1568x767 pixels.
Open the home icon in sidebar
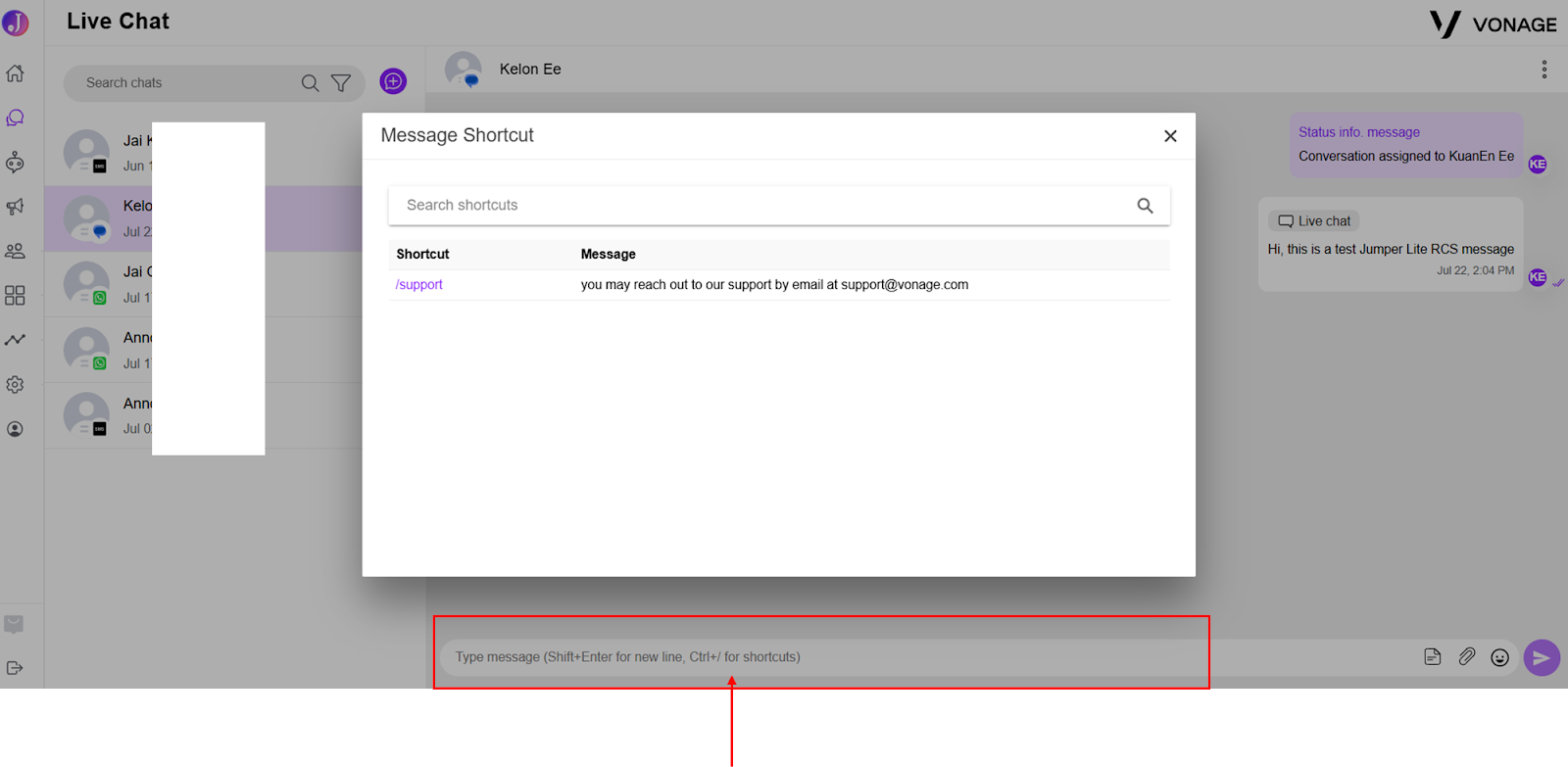coord(15,73)
